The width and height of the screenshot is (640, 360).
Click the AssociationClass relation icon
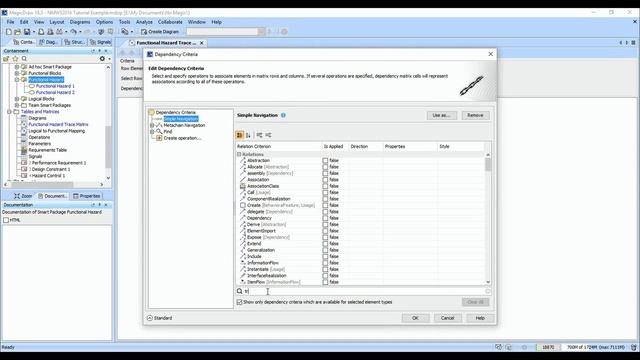pyautogui.click(x=243, y=186)
